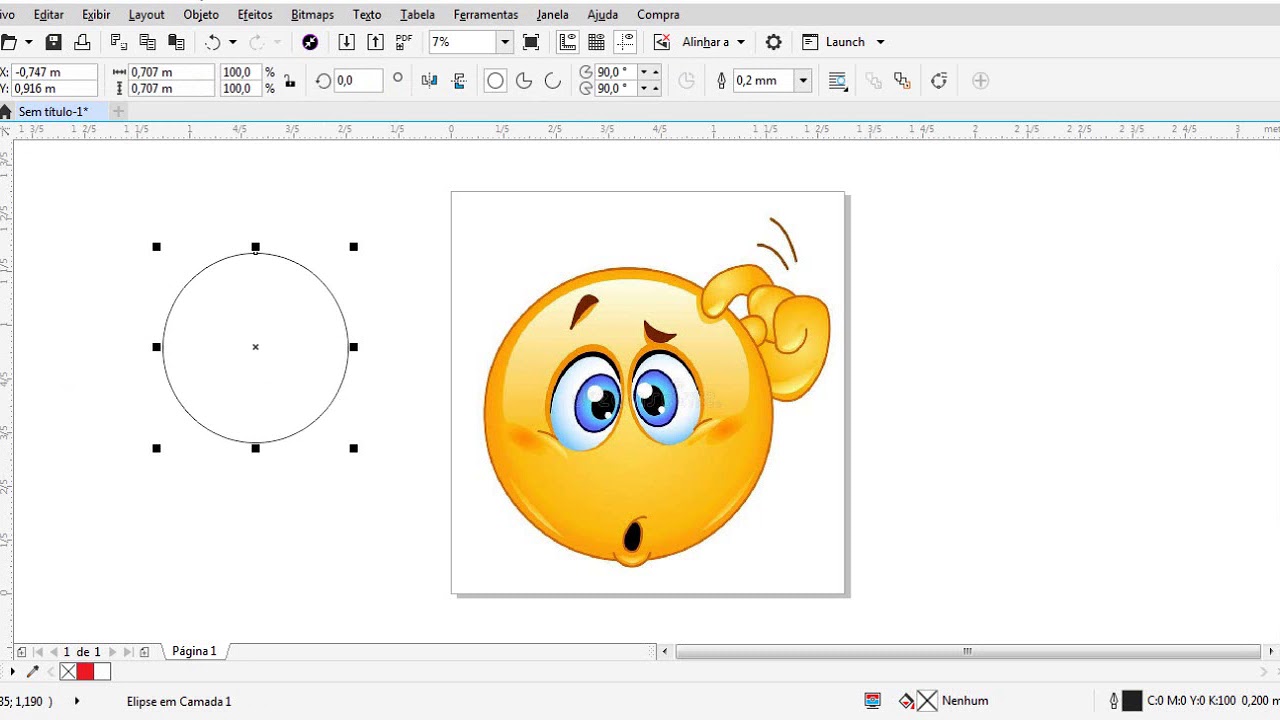Viewport: 1280px width, 720px height.
Task: Click the rotation angle input field
Action: 359,81
